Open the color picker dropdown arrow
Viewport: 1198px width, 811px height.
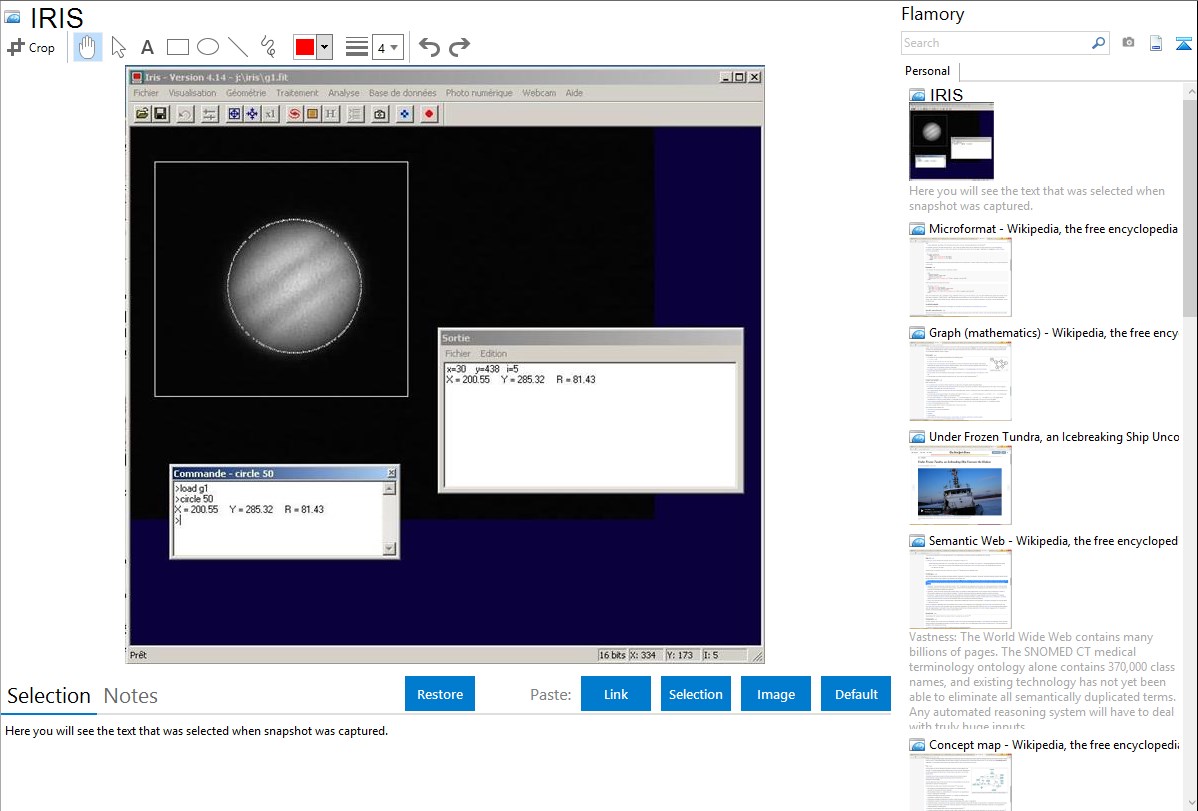324,47
